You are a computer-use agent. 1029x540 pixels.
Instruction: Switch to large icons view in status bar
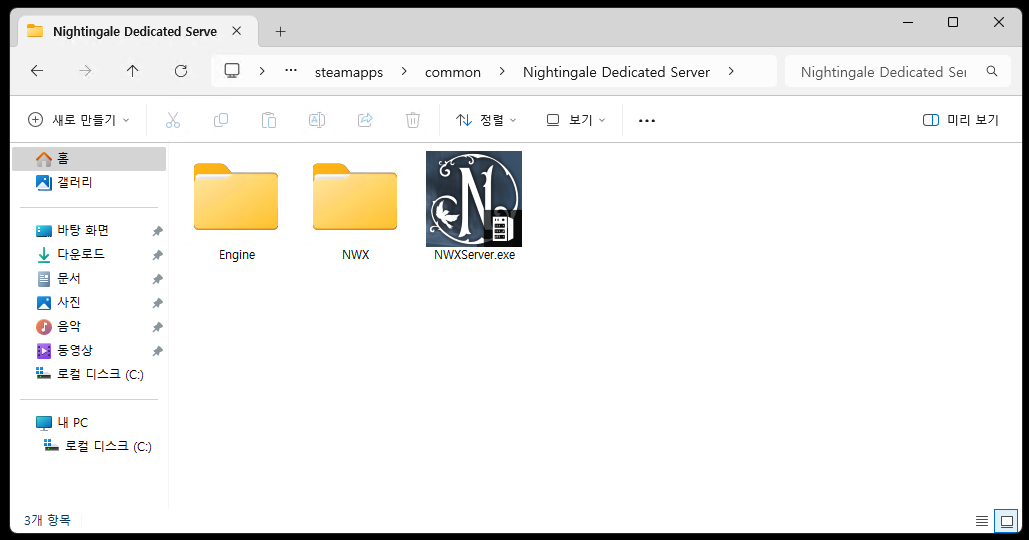click(x=1006, y=521)
